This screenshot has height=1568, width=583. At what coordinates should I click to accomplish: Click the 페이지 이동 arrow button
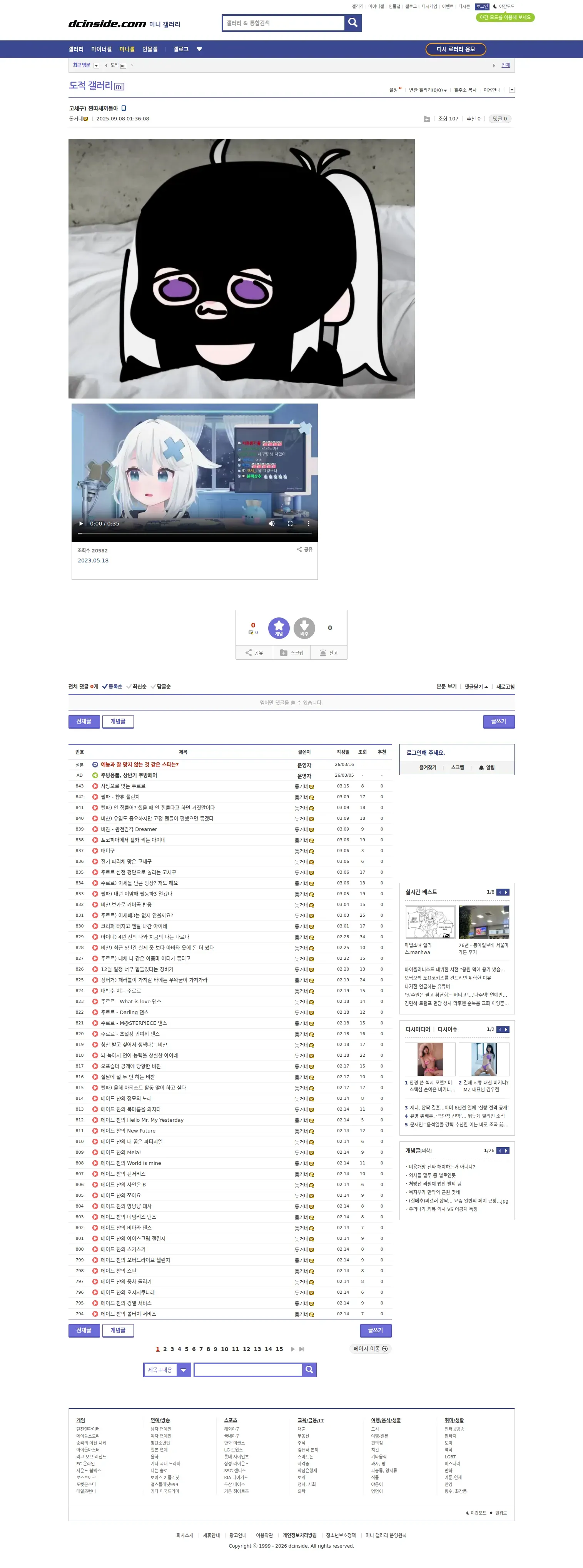(370, 1349)
